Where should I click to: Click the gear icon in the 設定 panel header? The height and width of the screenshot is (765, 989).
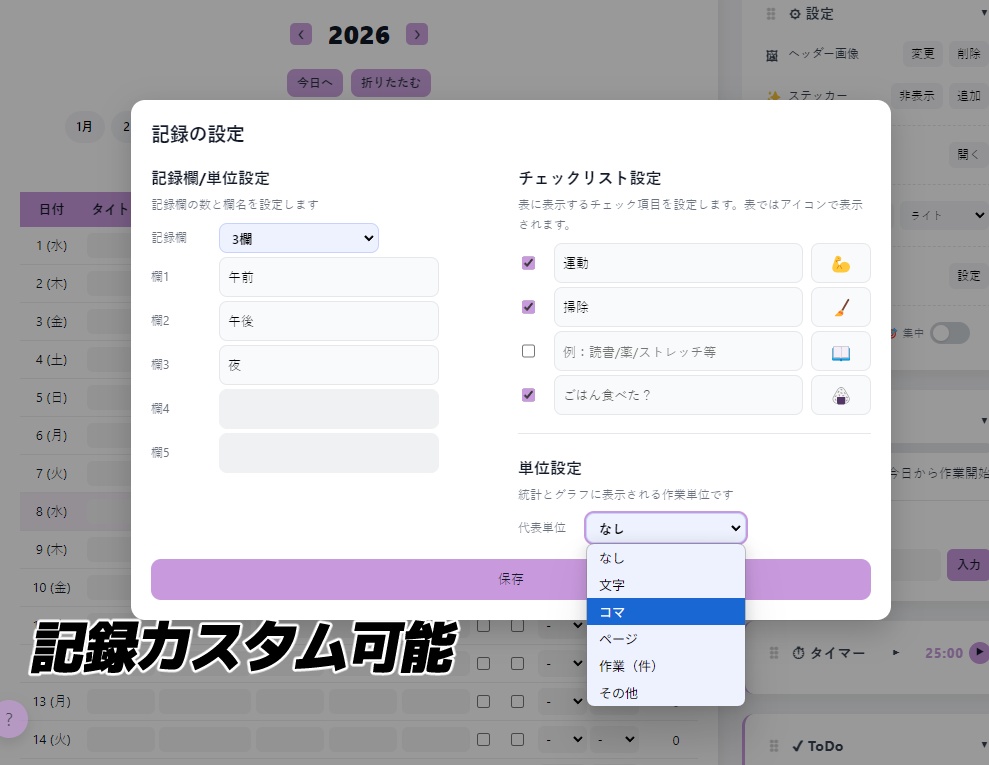796,14
